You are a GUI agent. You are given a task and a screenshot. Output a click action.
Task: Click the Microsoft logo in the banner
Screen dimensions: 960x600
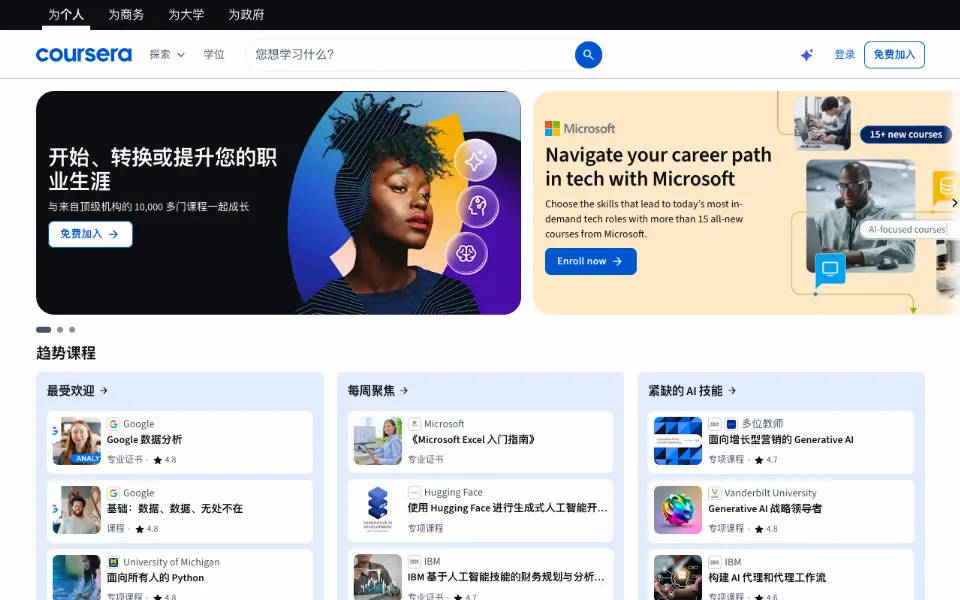coord(580,129)
